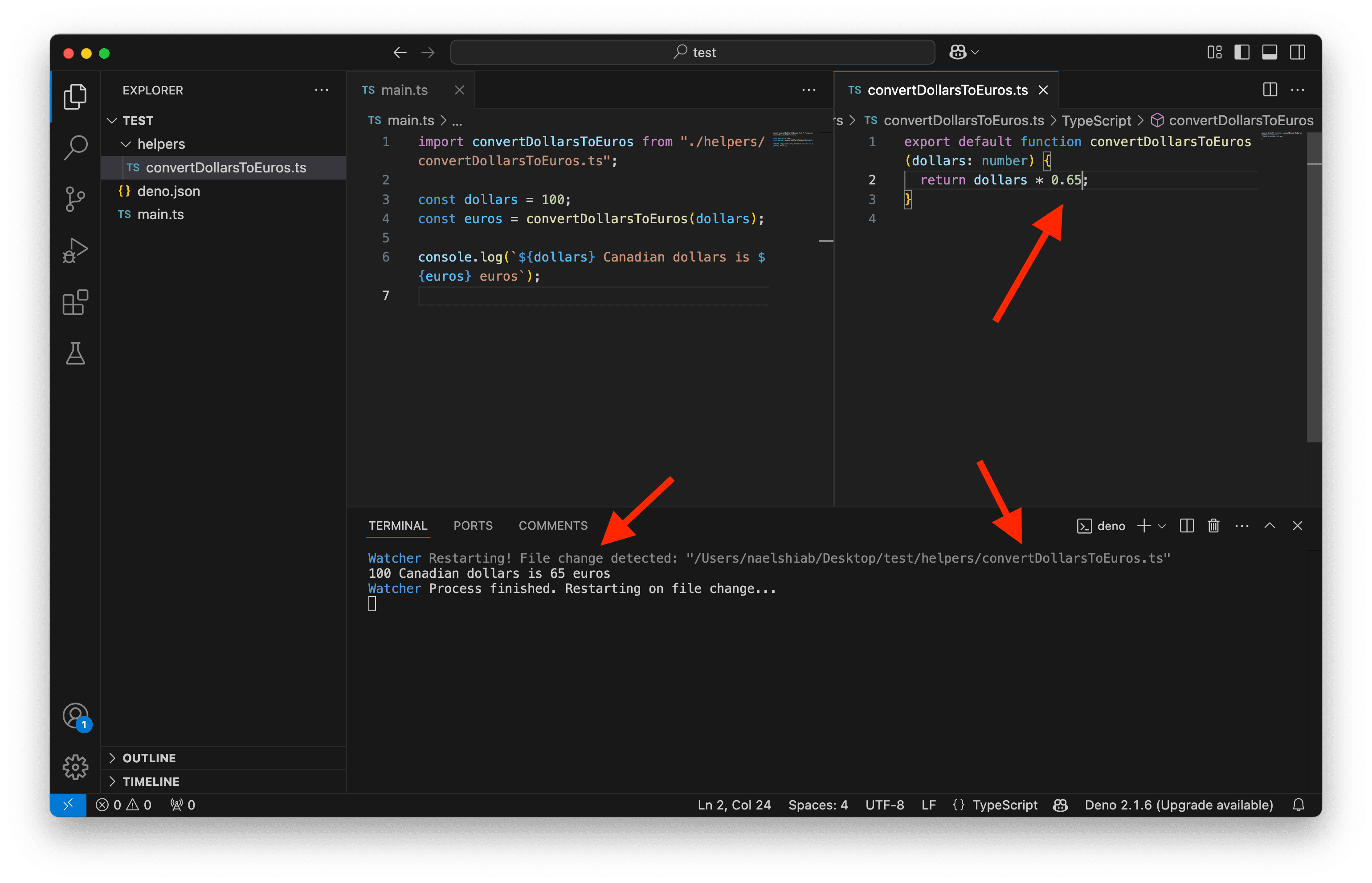
Task: Collapse the TEST workspace folder
Action: 224,120
